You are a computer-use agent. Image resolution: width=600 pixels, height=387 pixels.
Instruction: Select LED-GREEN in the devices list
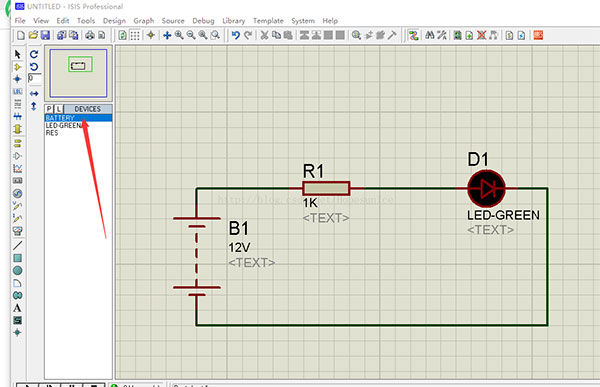pos(64,126)
